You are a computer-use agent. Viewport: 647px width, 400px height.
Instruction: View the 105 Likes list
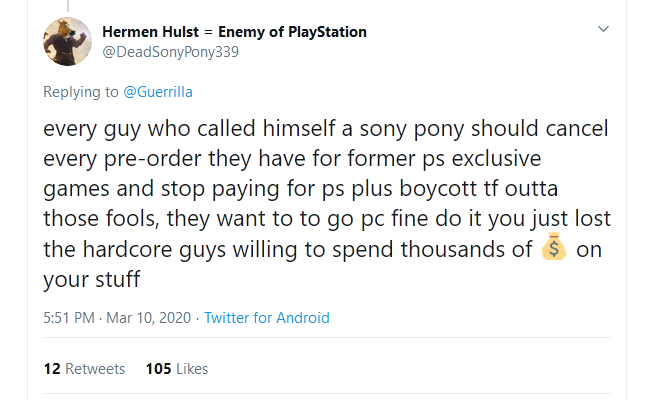[176, 369]
